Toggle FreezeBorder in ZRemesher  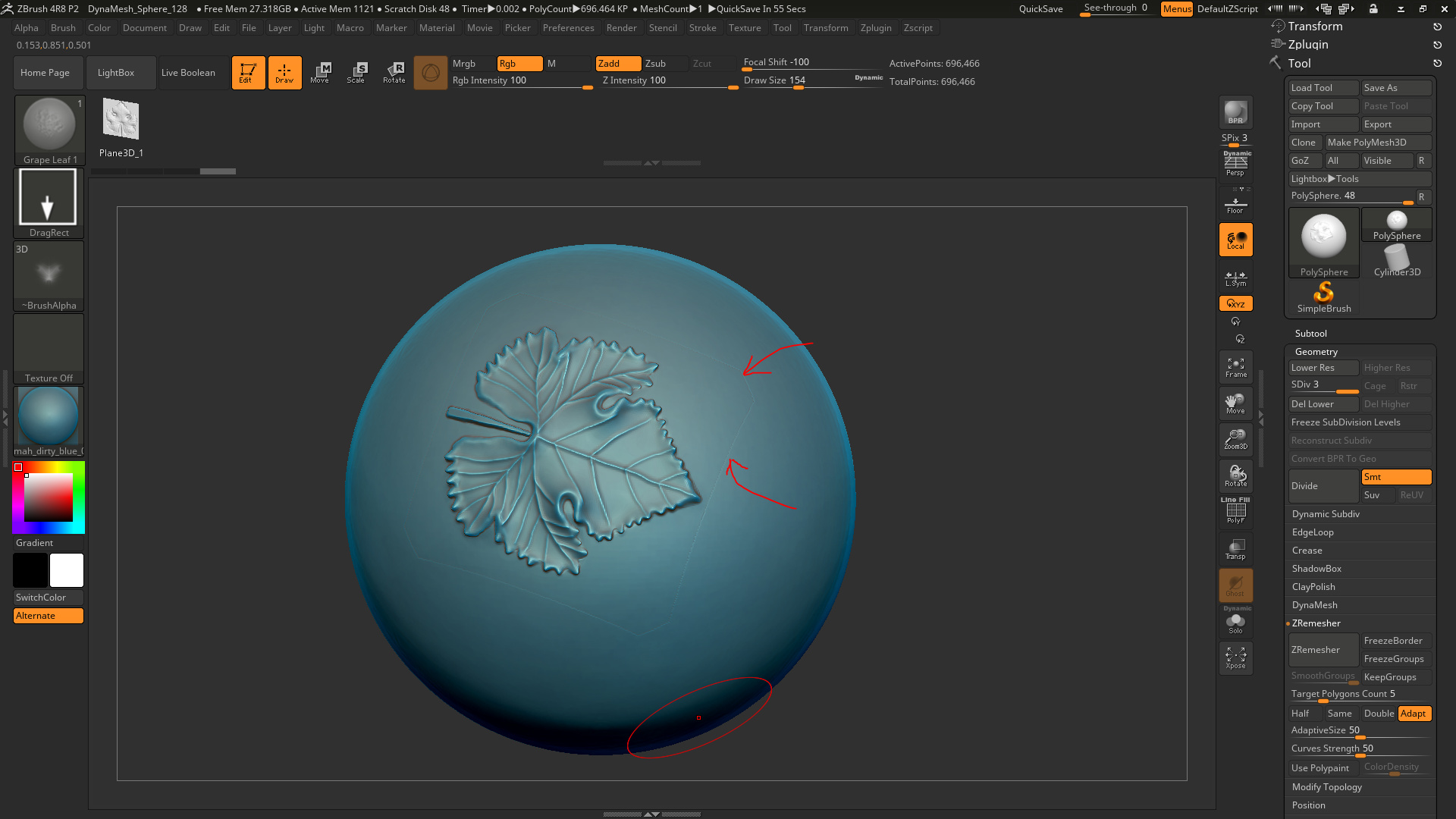point(1396,641)
